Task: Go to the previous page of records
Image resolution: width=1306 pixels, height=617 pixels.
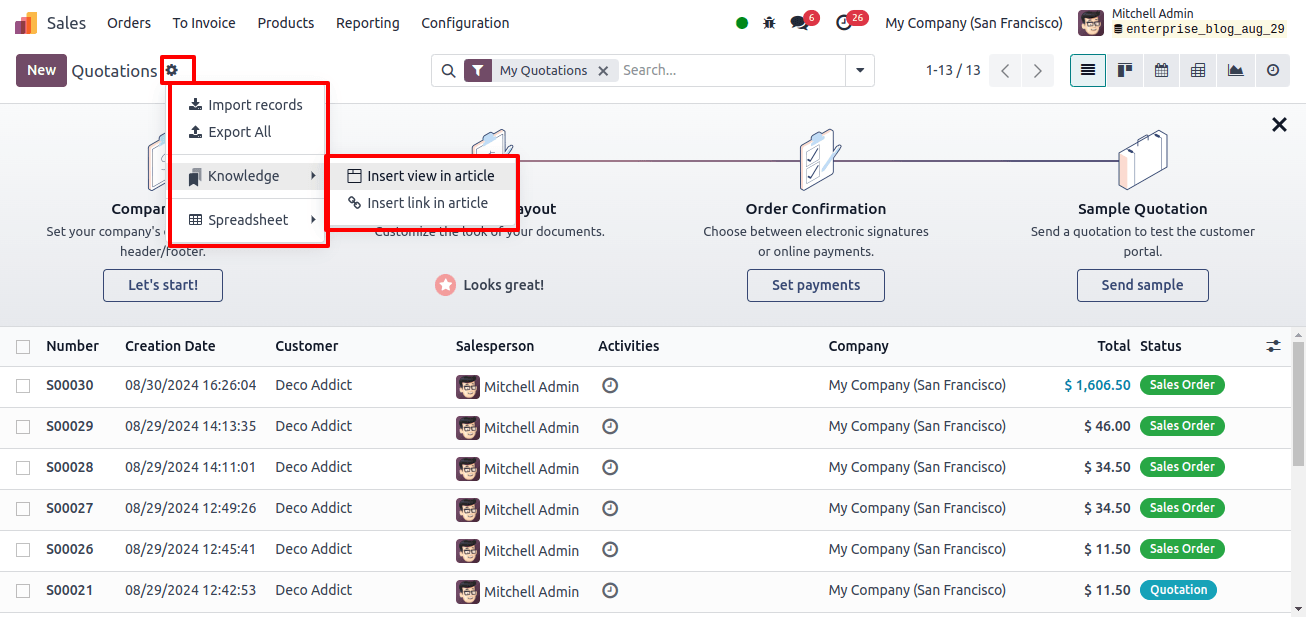Action: (x=1006, y=71)
